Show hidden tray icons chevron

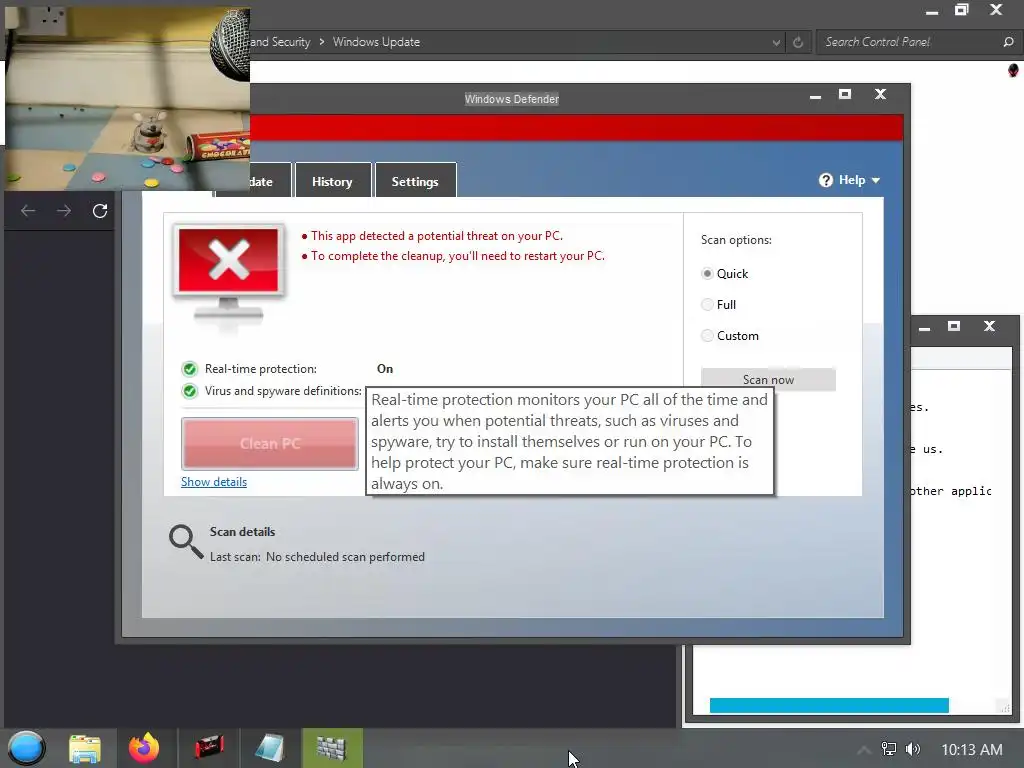[863, 750]
